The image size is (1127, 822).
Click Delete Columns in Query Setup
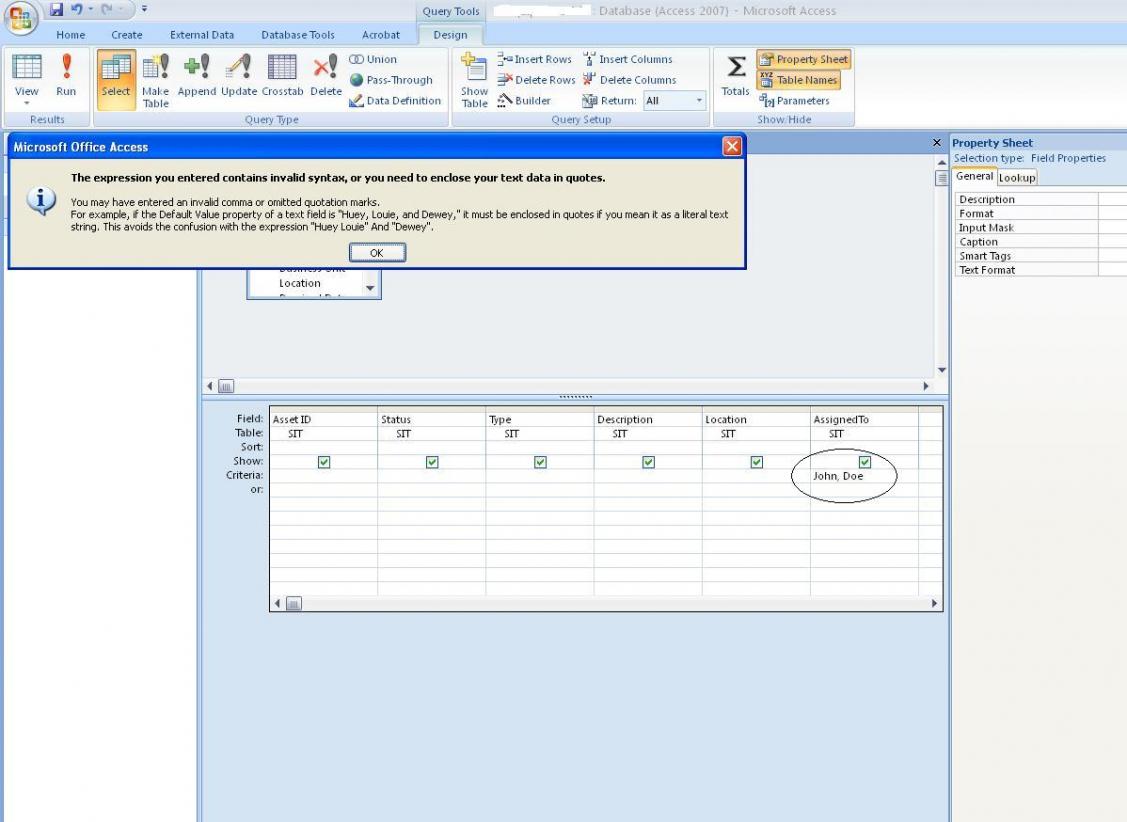630,80
